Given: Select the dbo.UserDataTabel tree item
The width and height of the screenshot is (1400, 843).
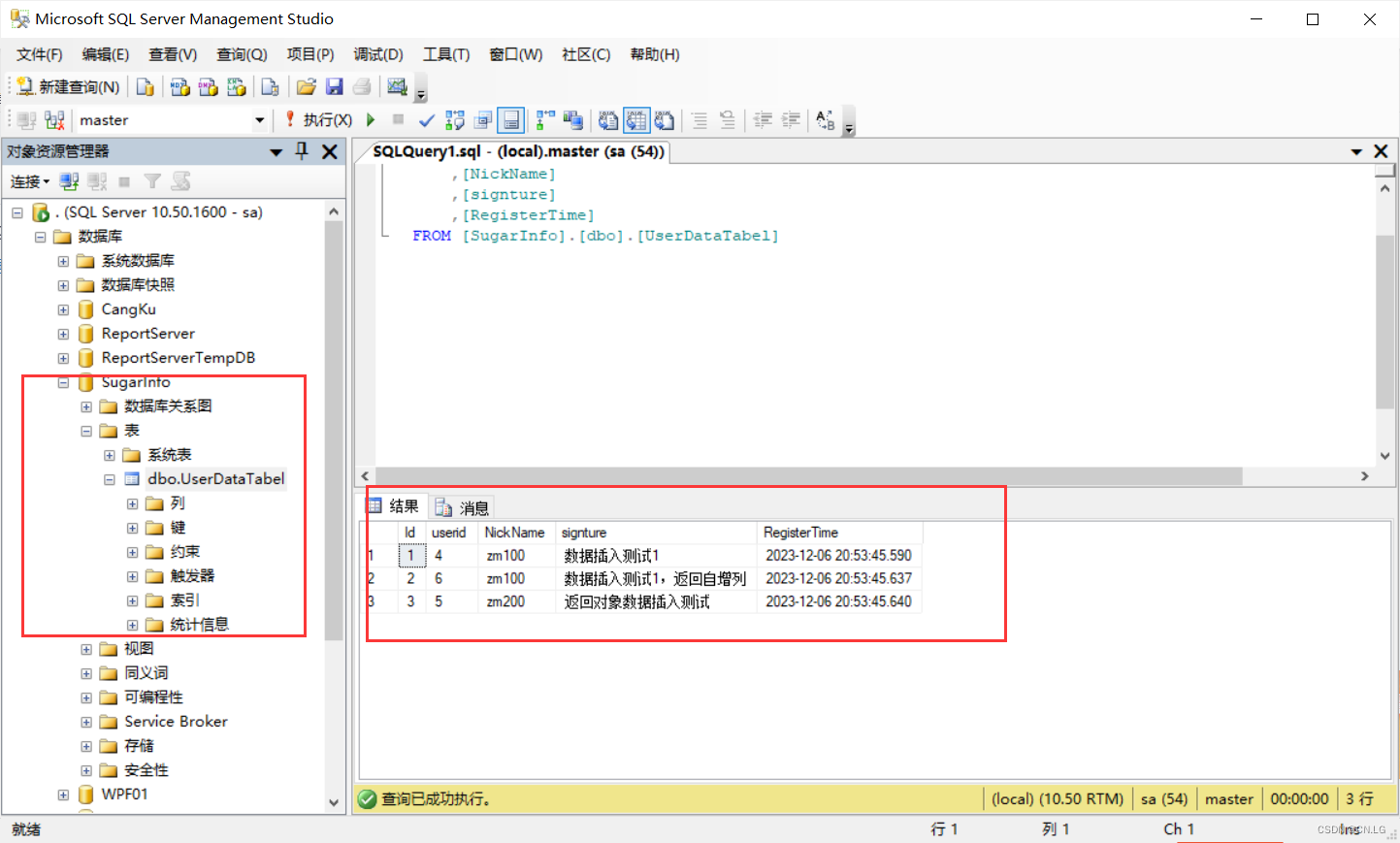Looking at the screenshot, I should [x=215, y=479].
